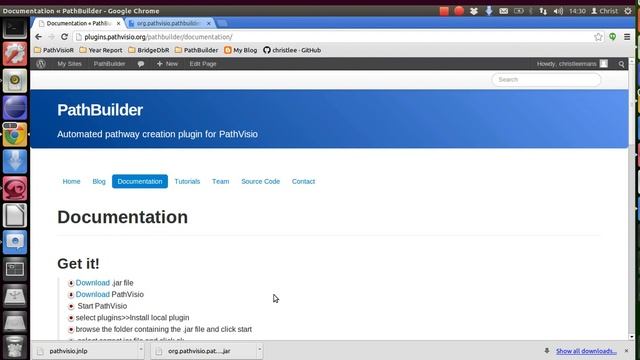Click the site Search field
Screen dimensions: 640x360
pos(546,80)
